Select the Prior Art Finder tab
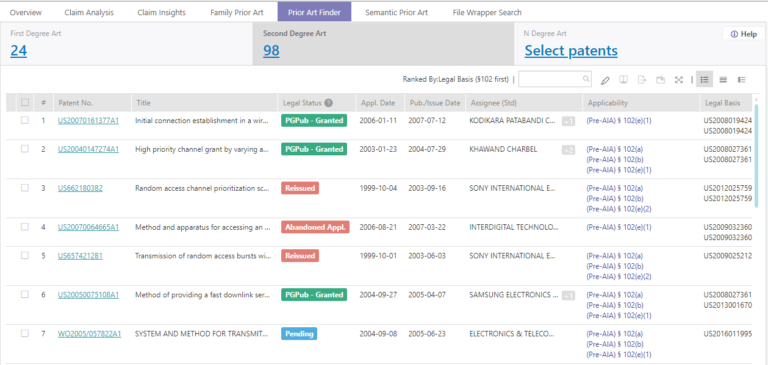The height and width of the screenshot is (365, 768). [x=314, y=12]
